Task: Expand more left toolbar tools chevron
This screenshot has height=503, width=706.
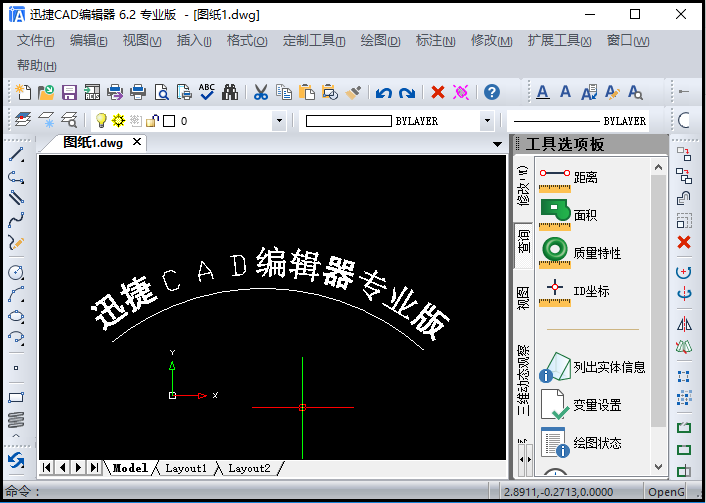Action: click(16, 436)
